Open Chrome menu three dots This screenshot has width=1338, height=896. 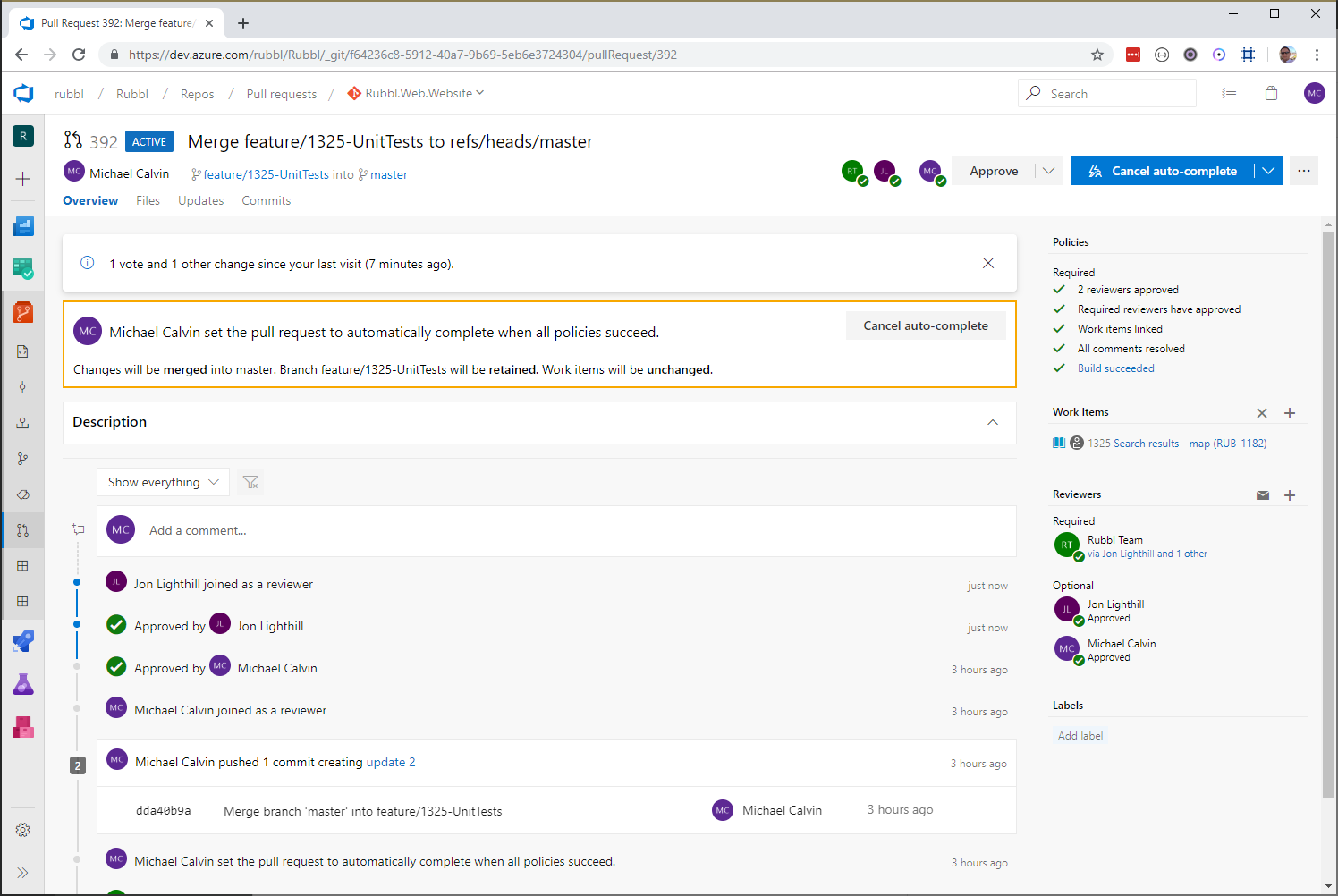click(x=1317, y=55)
